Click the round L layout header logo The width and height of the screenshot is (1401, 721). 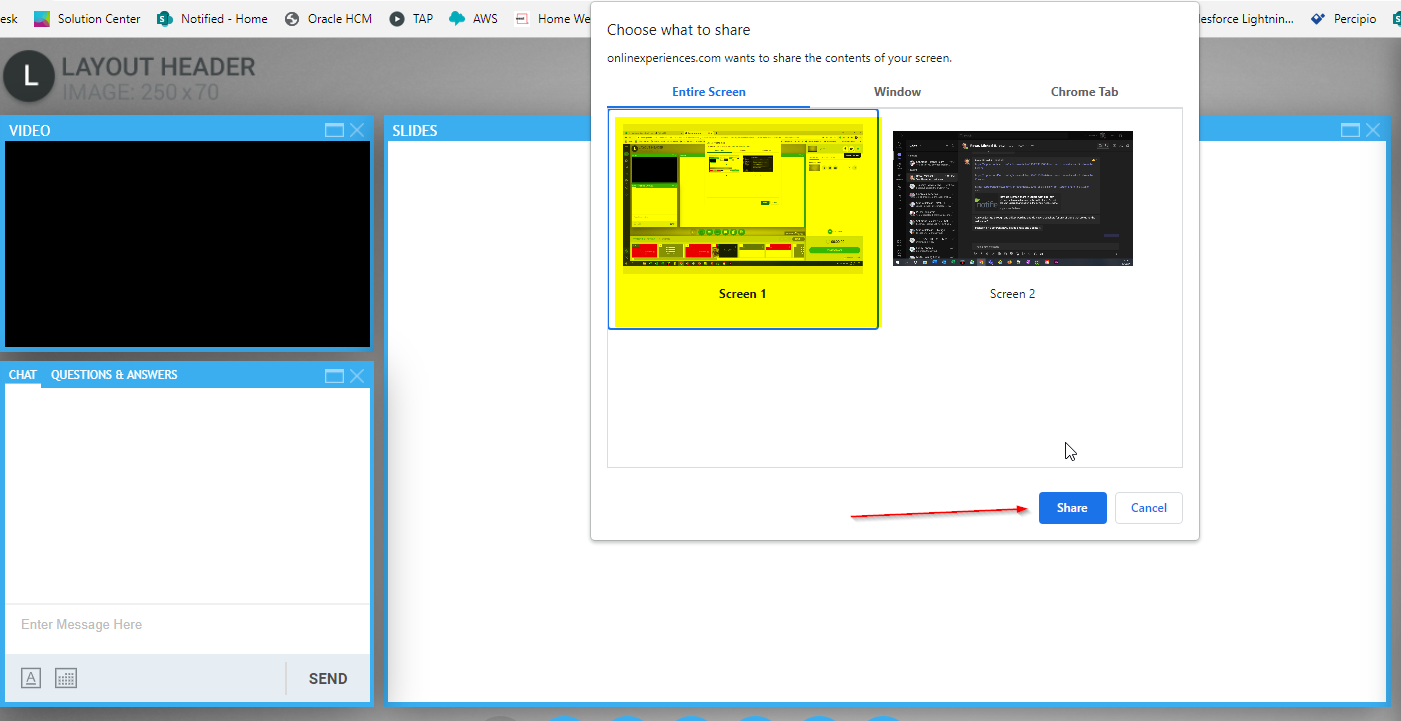pos(31,76)
